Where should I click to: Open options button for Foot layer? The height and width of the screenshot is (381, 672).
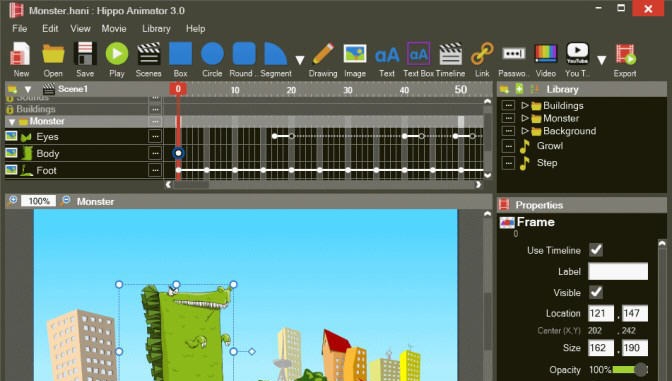pyautogui.click(x=155, y=170)
